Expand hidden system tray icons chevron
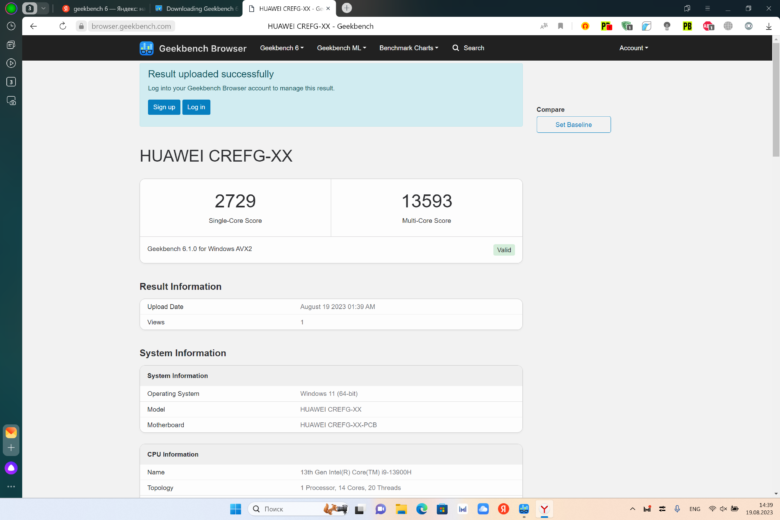Image resolution: width=780 pixels, height=520 pixels. click(632, 509)
